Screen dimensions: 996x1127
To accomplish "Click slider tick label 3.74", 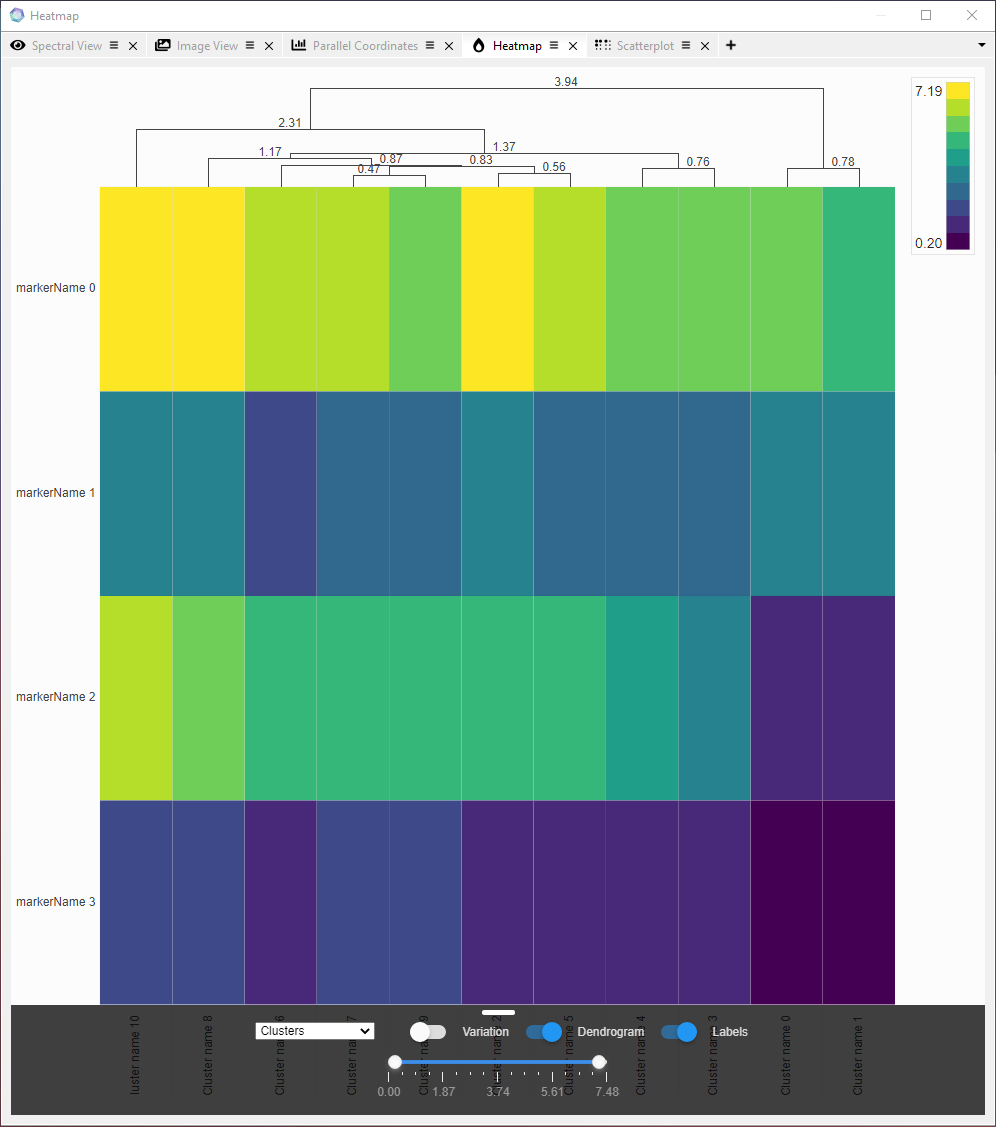I will (x=497, y=1092).
